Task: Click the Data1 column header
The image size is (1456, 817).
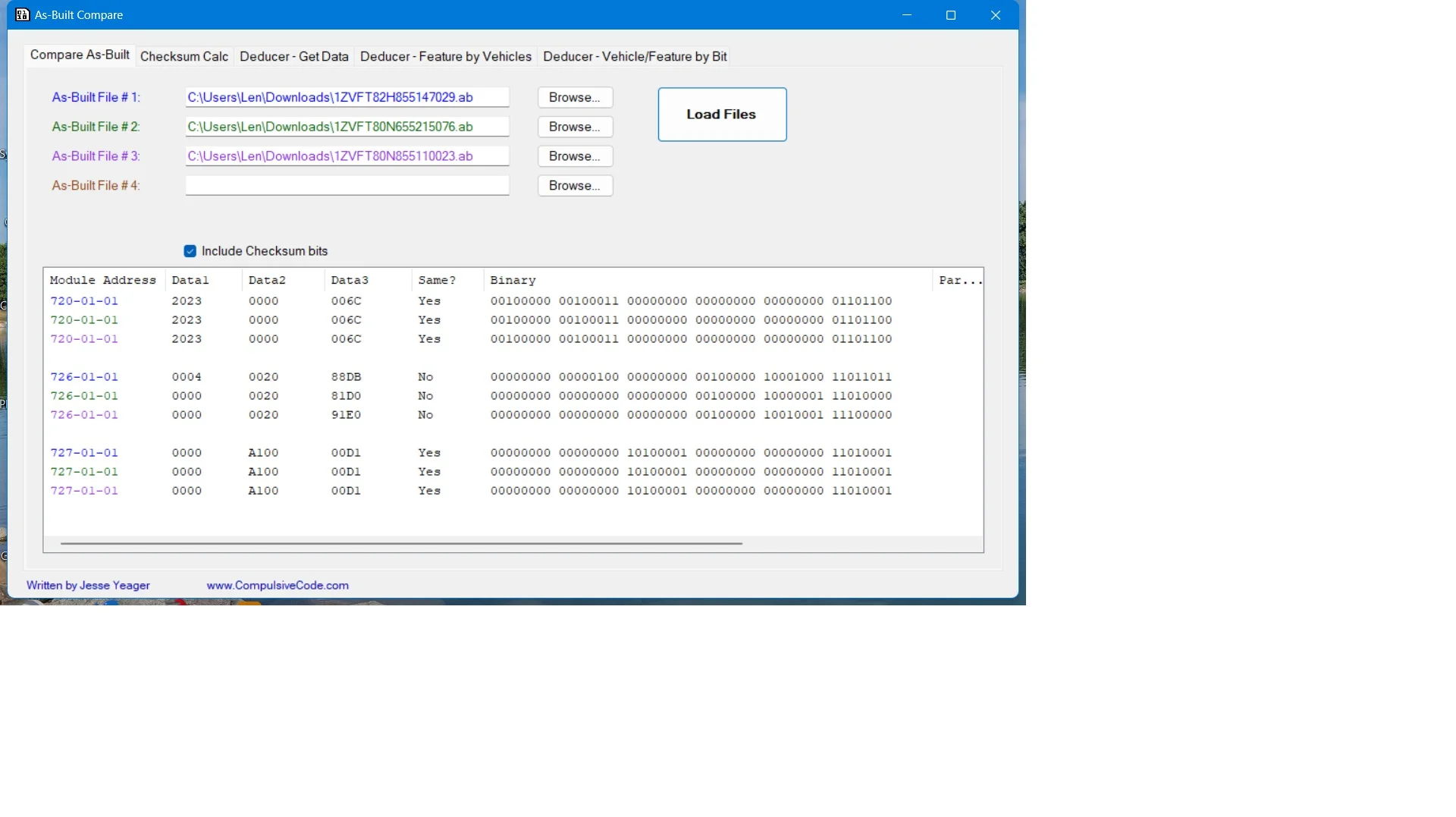Action: click(x=203, y=281)
